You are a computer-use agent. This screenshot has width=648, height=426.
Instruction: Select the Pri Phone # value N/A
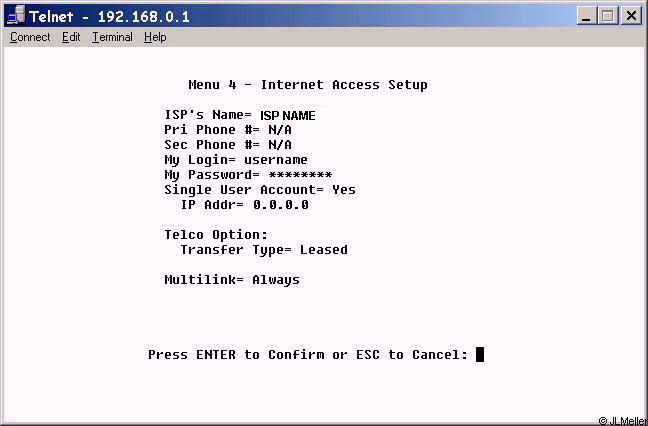coord(280,130)
